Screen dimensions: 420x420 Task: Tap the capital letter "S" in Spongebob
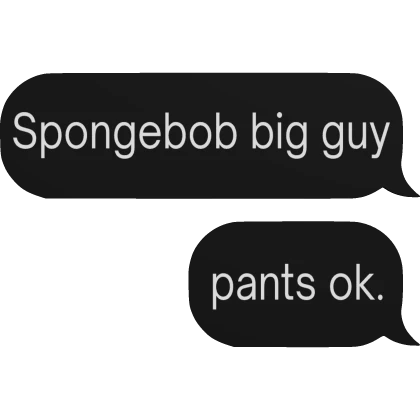27,130
